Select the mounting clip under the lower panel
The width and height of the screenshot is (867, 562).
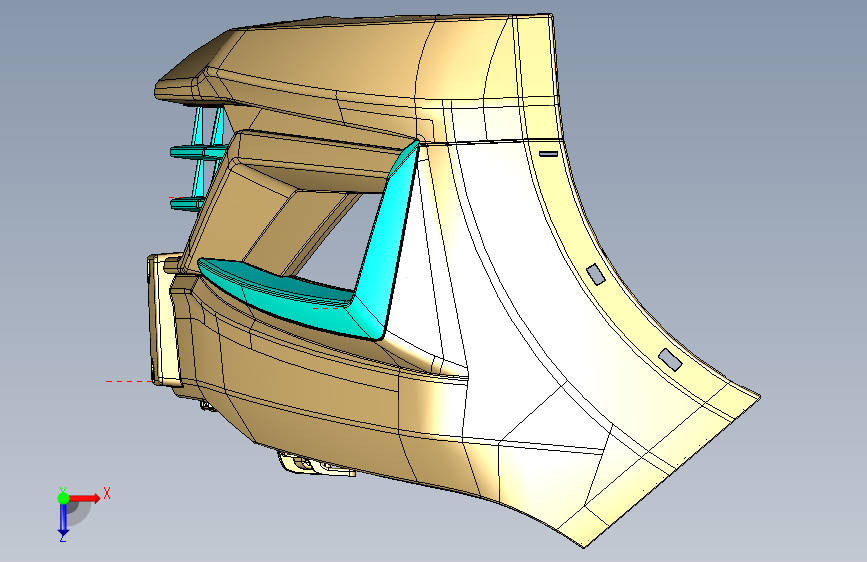tap(315, 465)
